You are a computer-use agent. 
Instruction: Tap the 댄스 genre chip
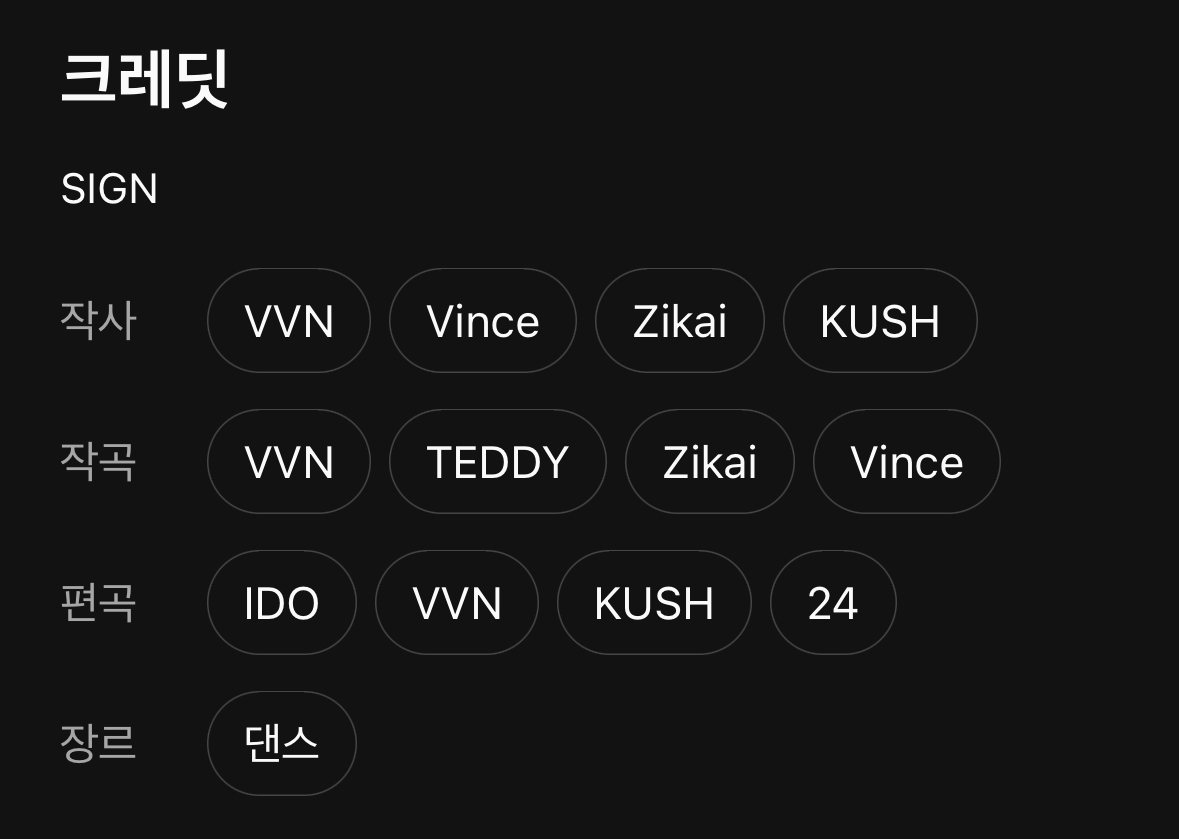pyautogui.click(x=281, y=743)
